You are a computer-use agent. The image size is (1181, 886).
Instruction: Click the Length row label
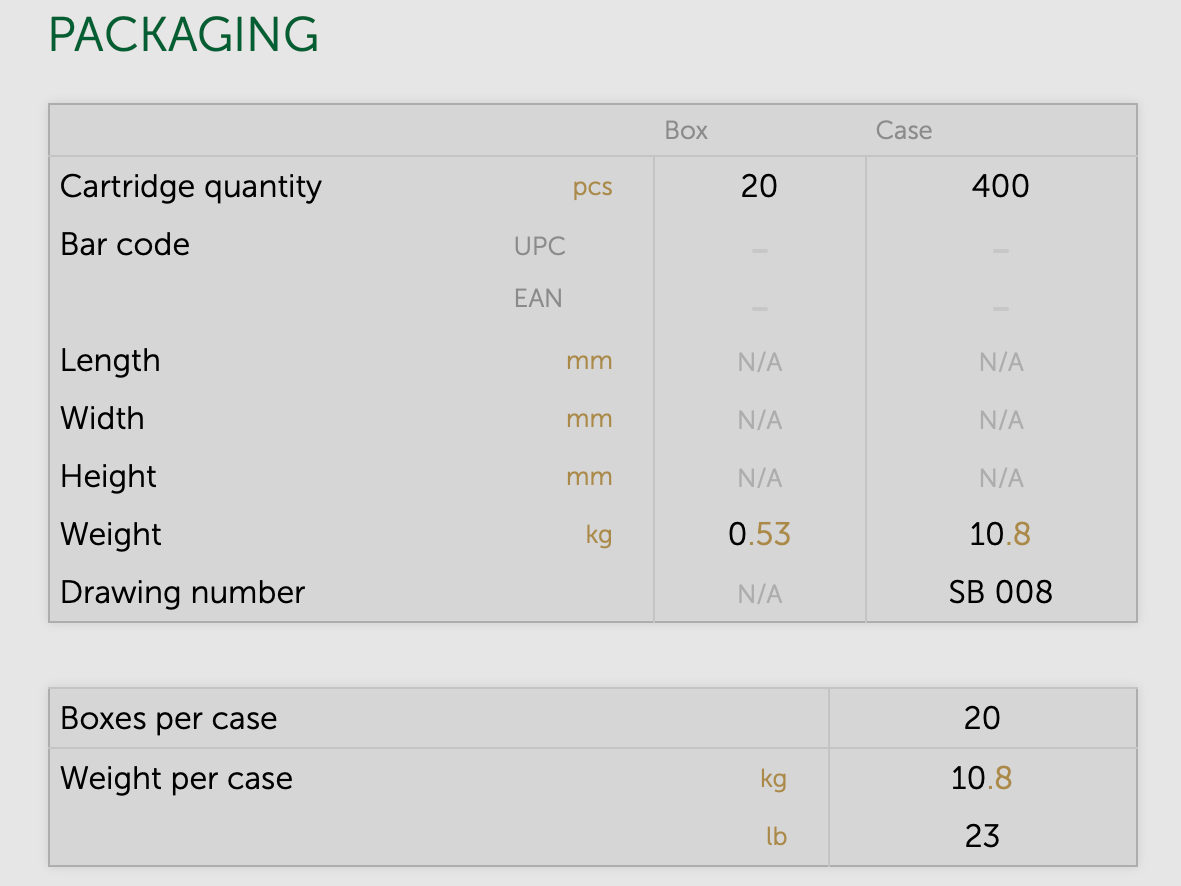pos(110,361)
